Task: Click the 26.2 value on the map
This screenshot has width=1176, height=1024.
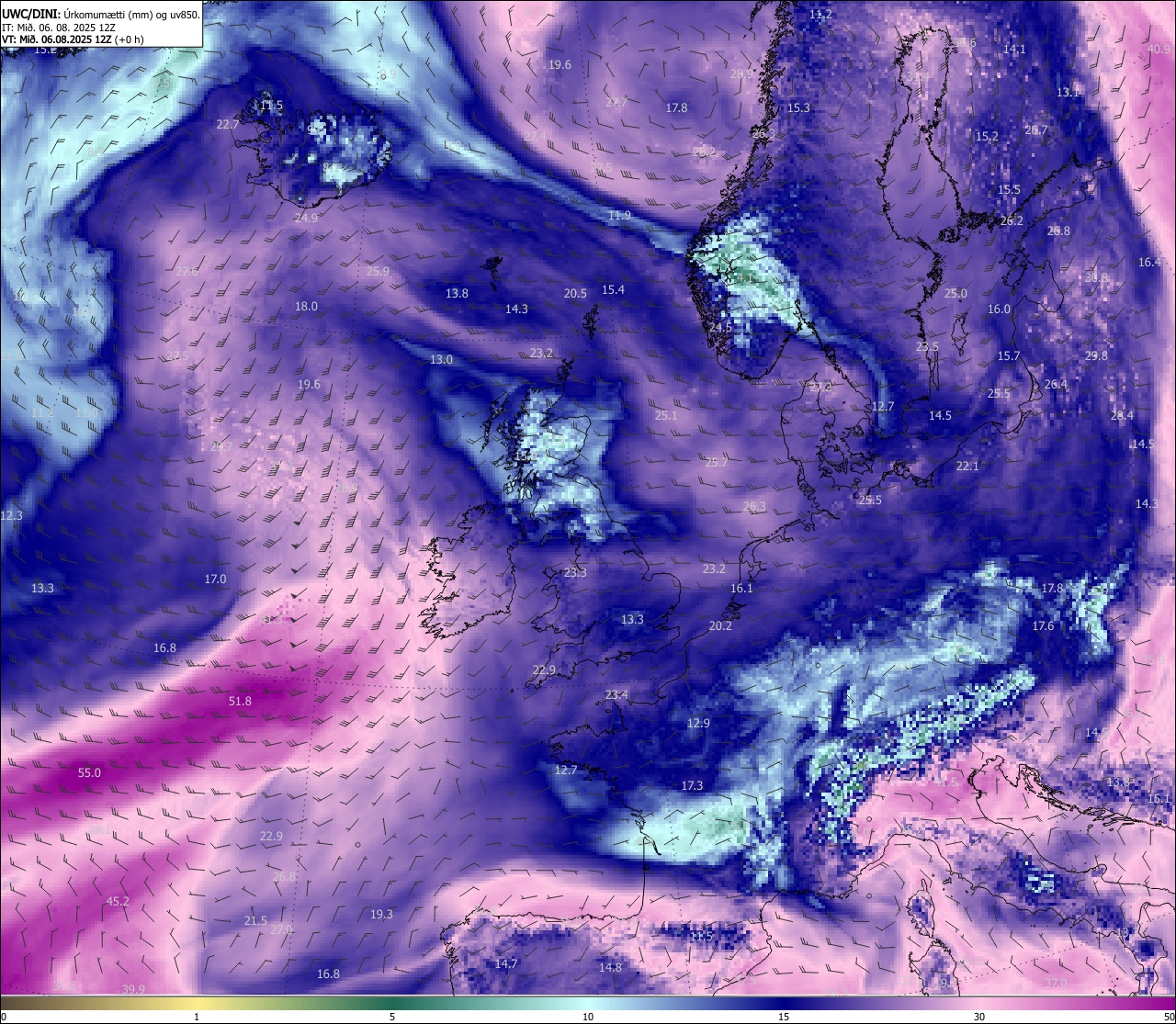Action: click(1012, 220)
